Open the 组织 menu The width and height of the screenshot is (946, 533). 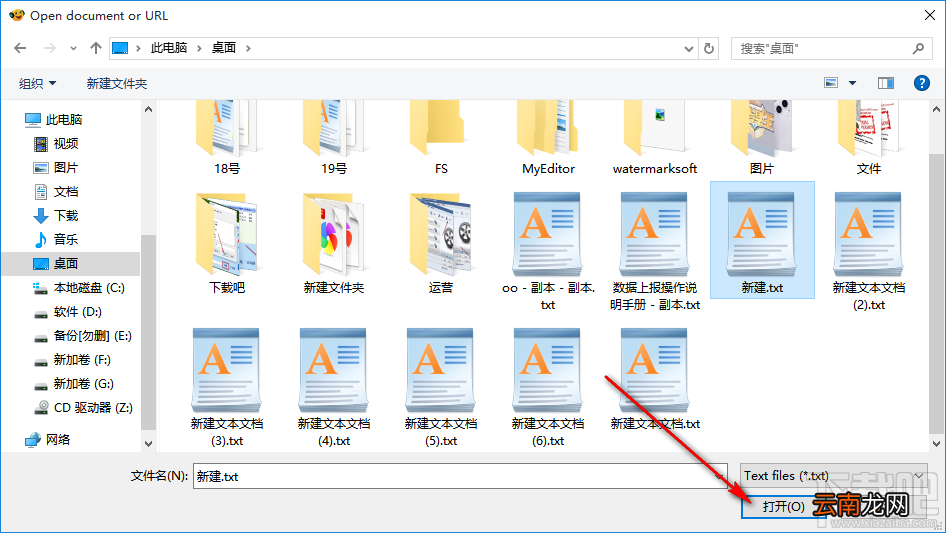click(37, 83)
